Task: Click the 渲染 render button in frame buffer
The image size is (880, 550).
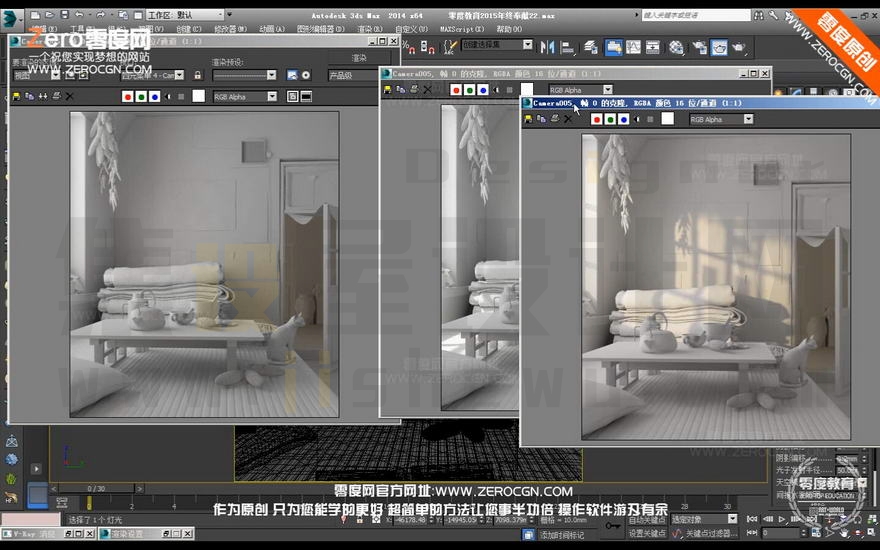Action: click(359, 58)
